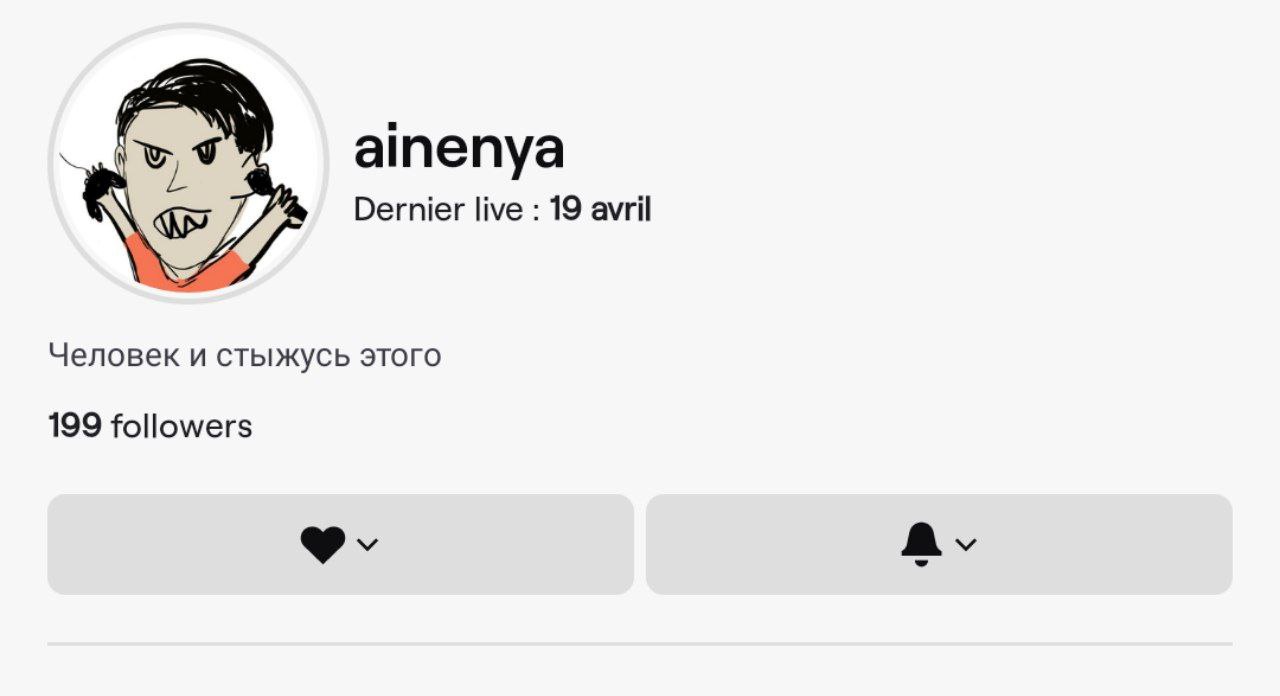This screenshot has height=696, width=1280.
Task: Click the bell notification icon
Action: (x=921, y=545)
